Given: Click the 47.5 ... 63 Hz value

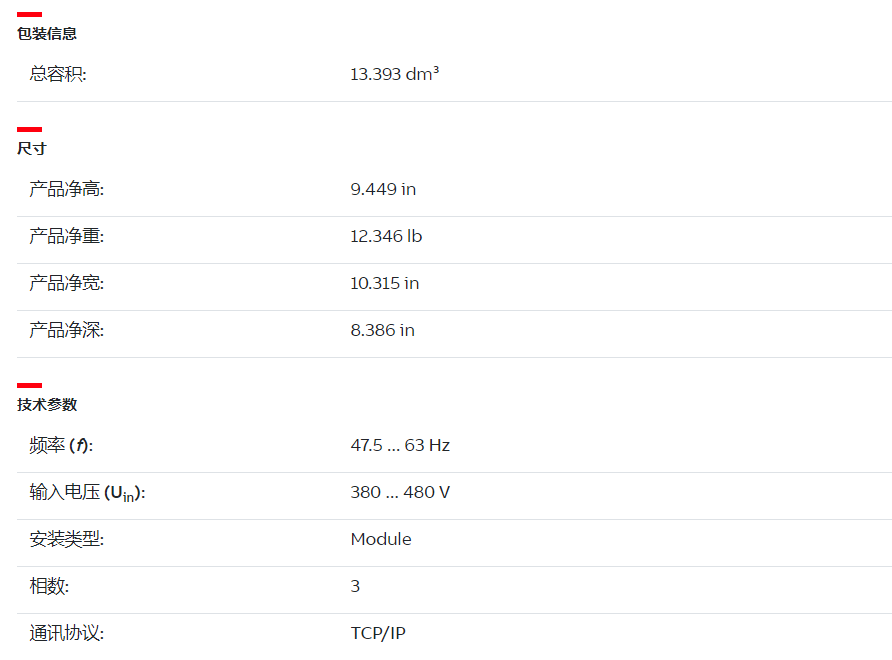Looking at the screenshot, I should coord(400,445).
